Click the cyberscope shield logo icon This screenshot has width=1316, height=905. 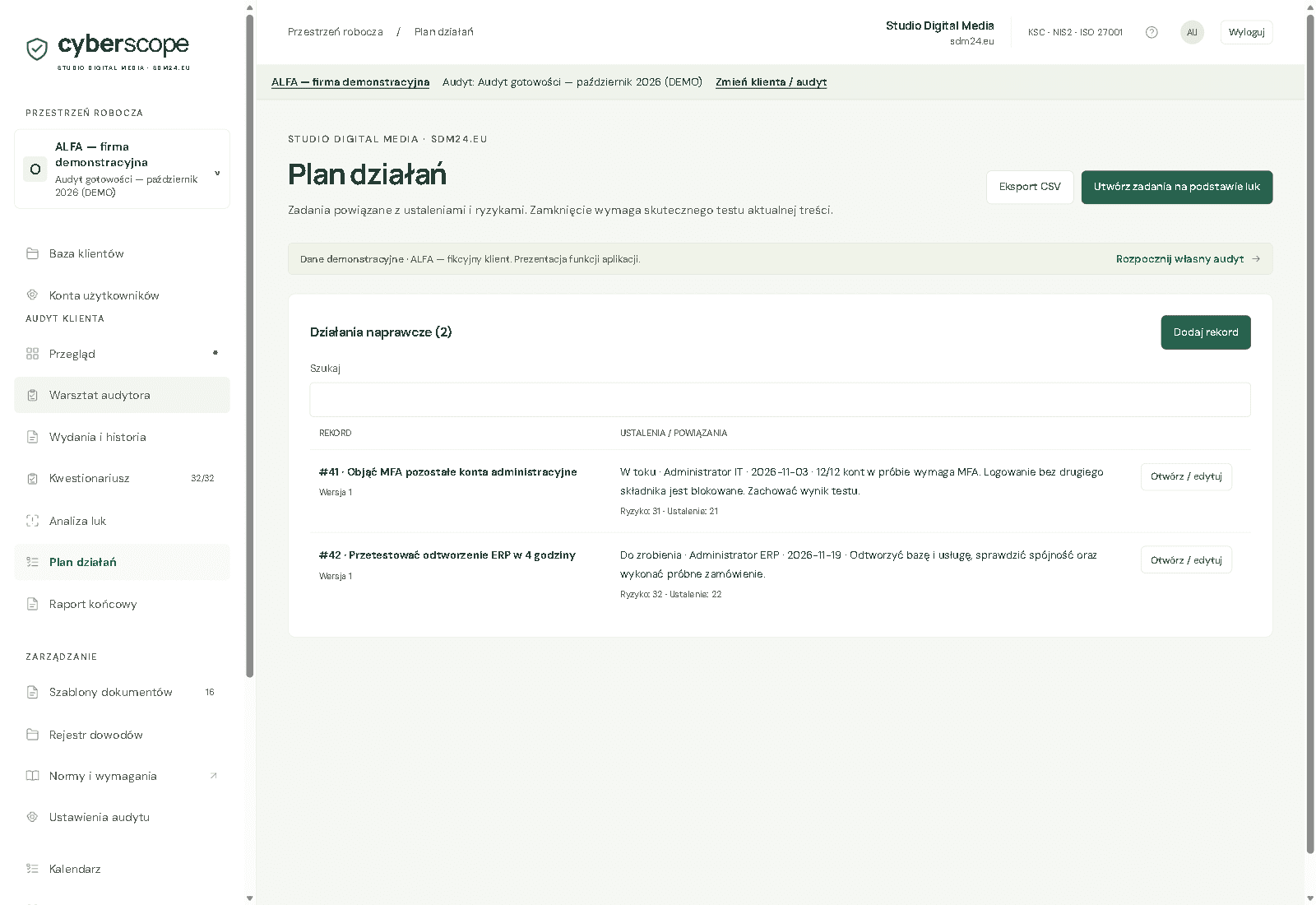[x=37, y=49]
